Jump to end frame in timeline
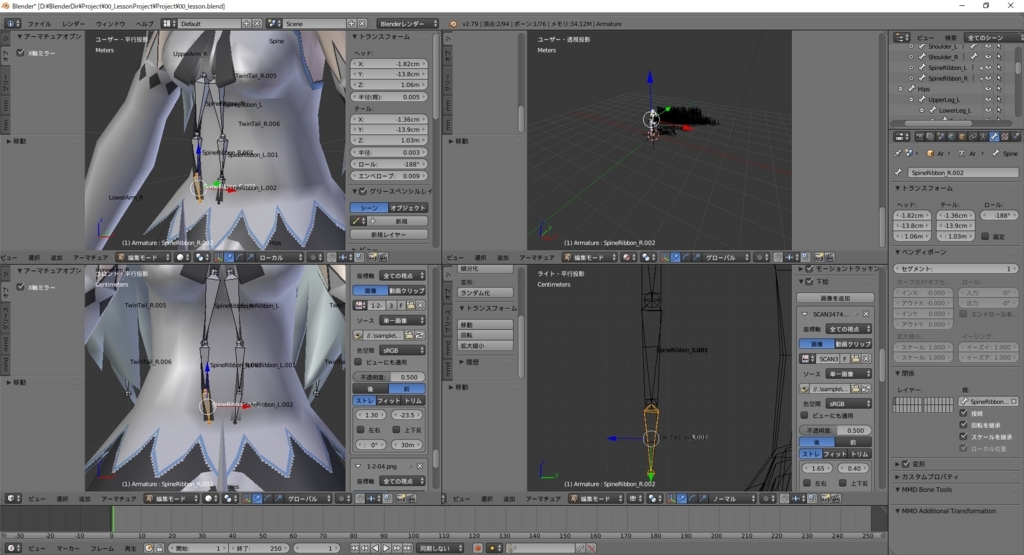1024x555 pixels. [408, 548]
